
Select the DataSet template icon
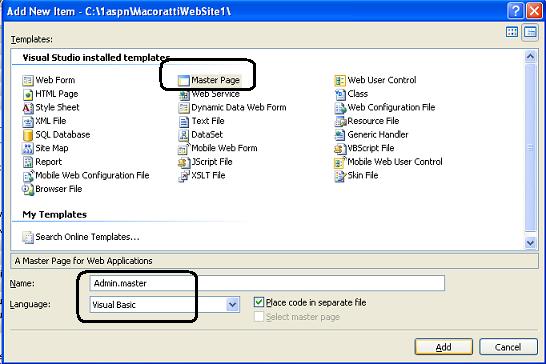click(184, 135)
